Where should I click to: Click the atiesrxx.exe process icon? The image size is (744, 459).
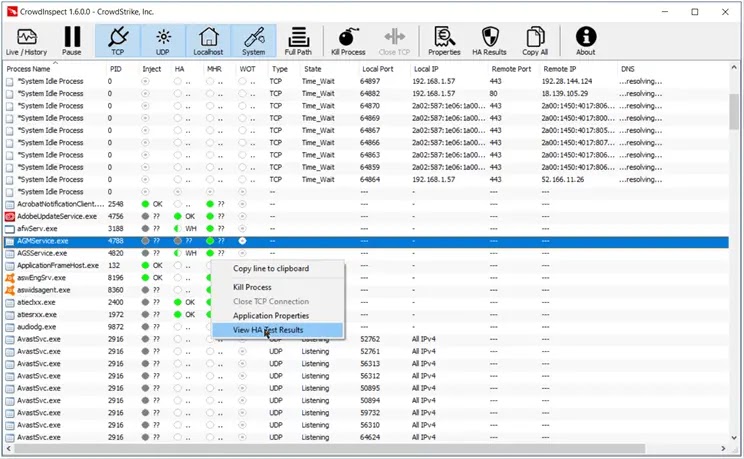(9, 315)
